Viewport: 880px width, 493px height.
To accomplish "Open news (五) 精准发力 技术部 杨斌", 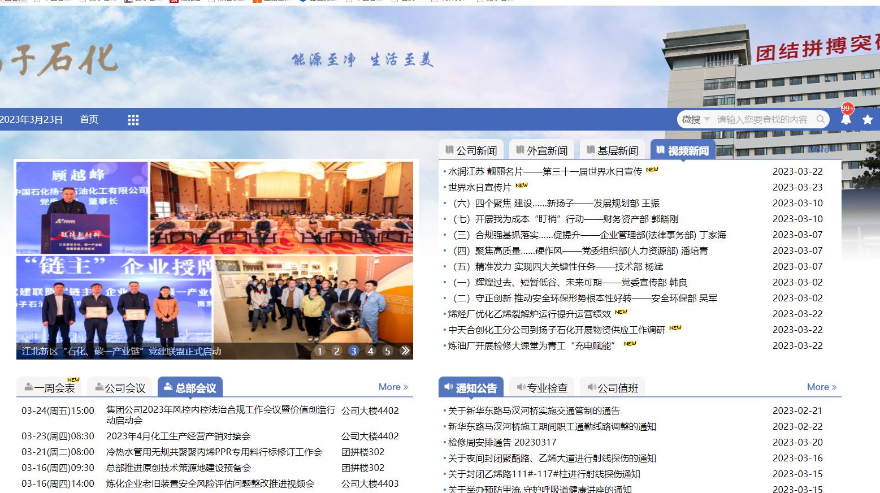I will coord(558,266).
